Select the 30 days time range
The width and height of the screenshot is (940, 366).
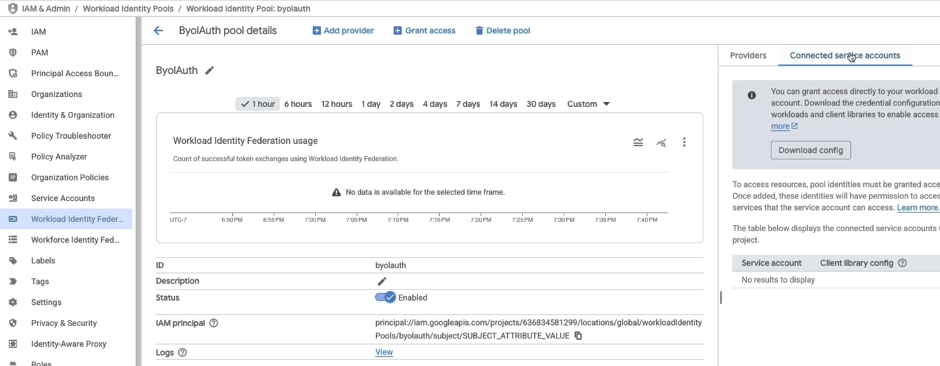541,104
